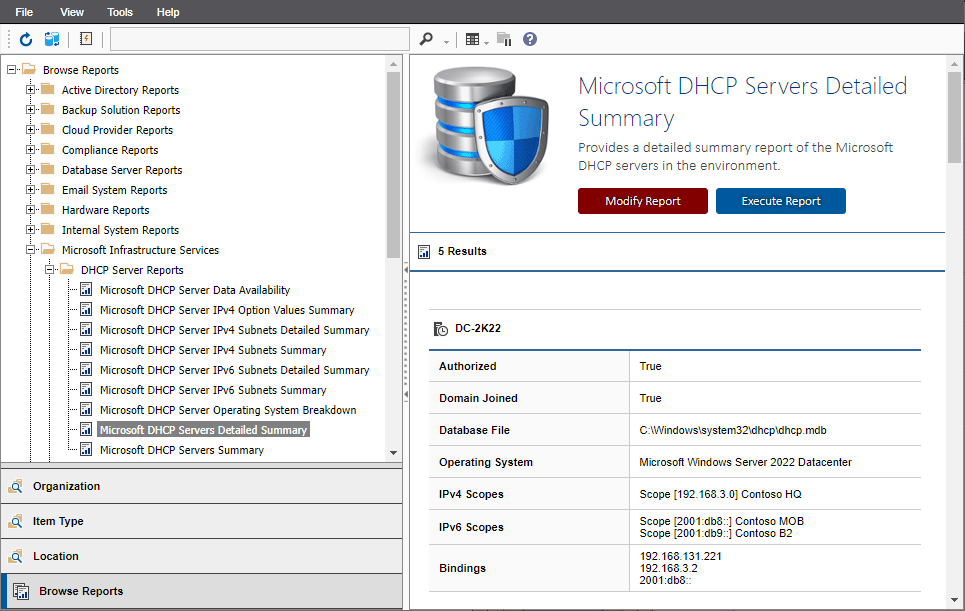Click the IPv4 Subnets Summary report icon
This screenshot has width=965, height=611.
point(87,349)
